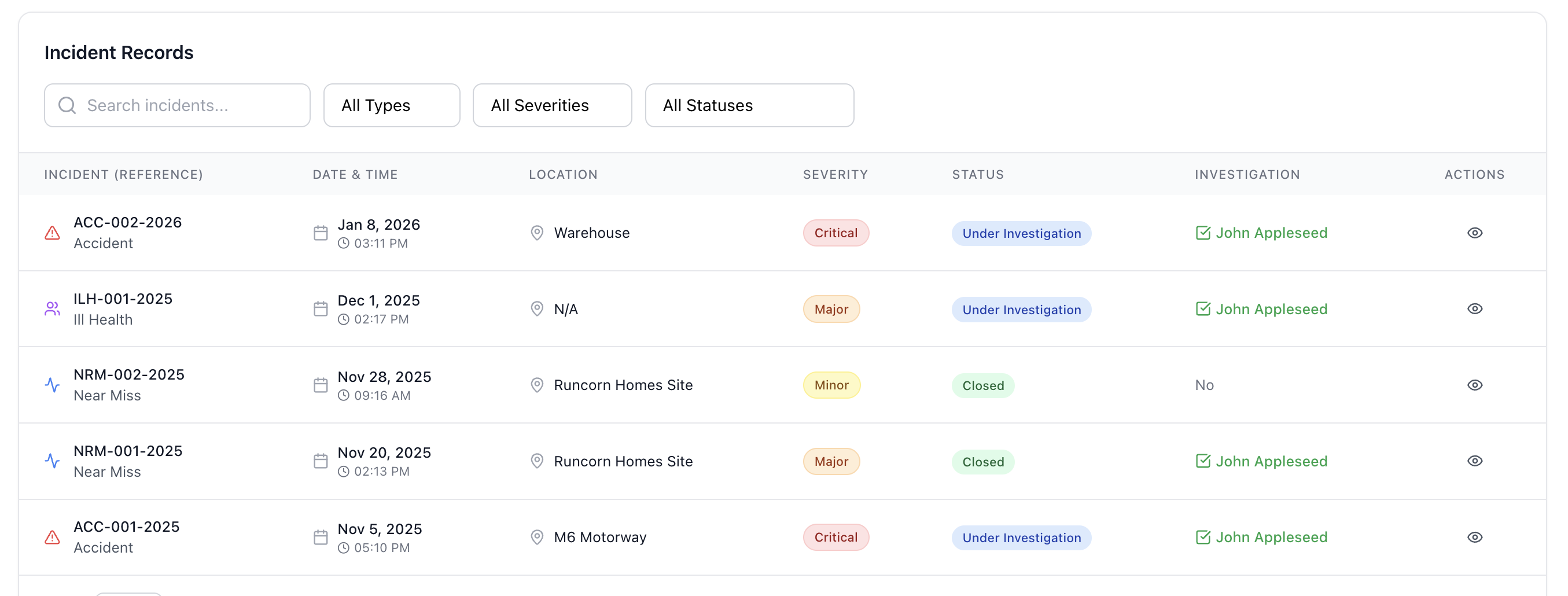Expand the All Severities dropdown
The width and height of the screenshot is (1568, 596).
pyautogui.click(x=552, y=105)
